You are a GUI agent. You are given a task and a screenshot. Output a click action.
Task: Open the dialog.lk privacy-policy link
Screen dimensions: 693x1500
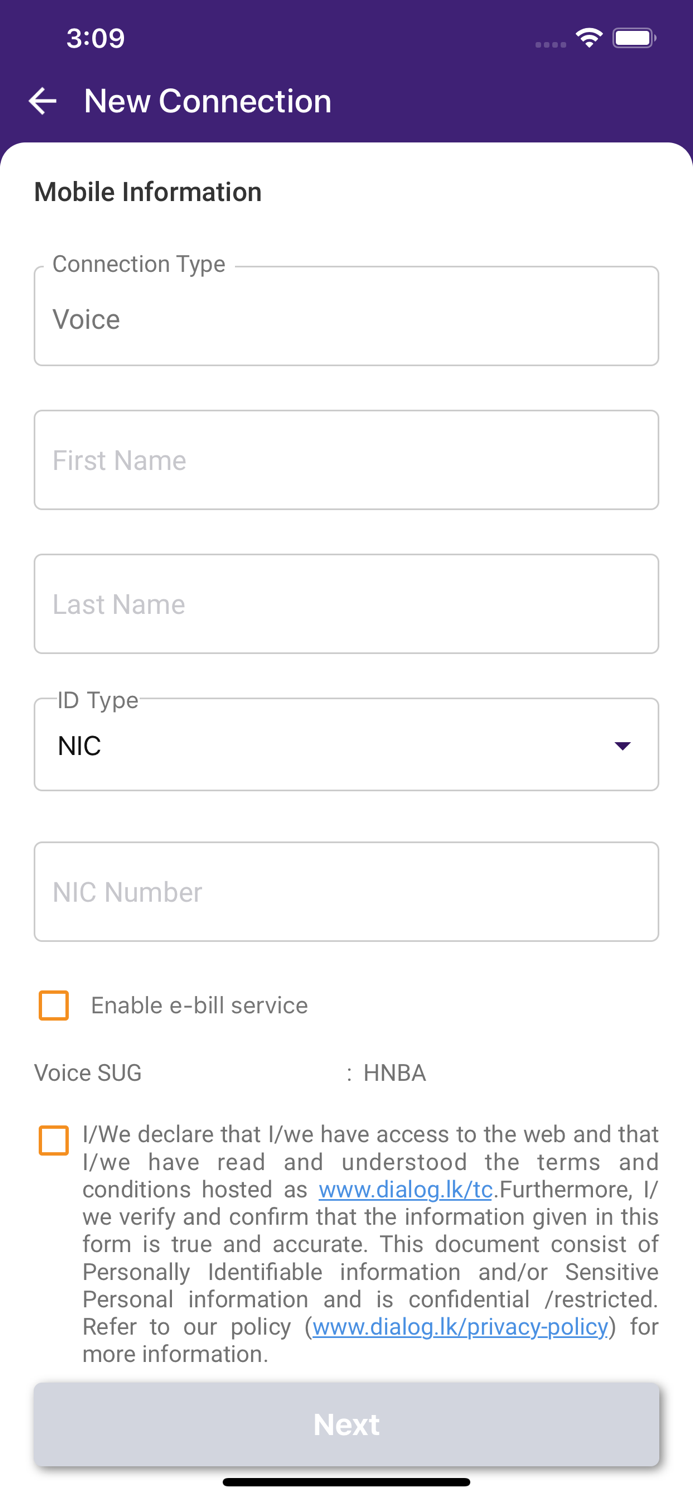coord(460,1327)
